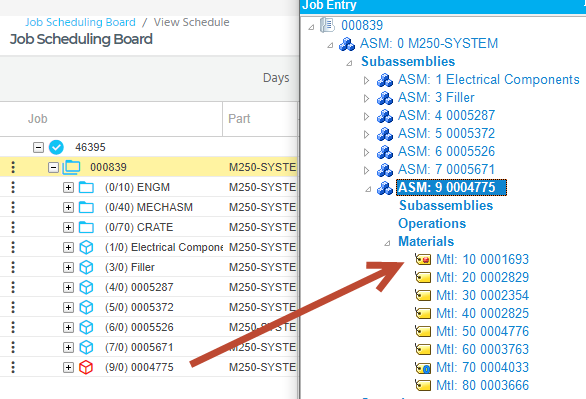The width and height of the screenshot is (586, 399).
Task: Click the M250-SYSTE part cell for 000839
Action: pyautogui.click(x=263, y=167)
